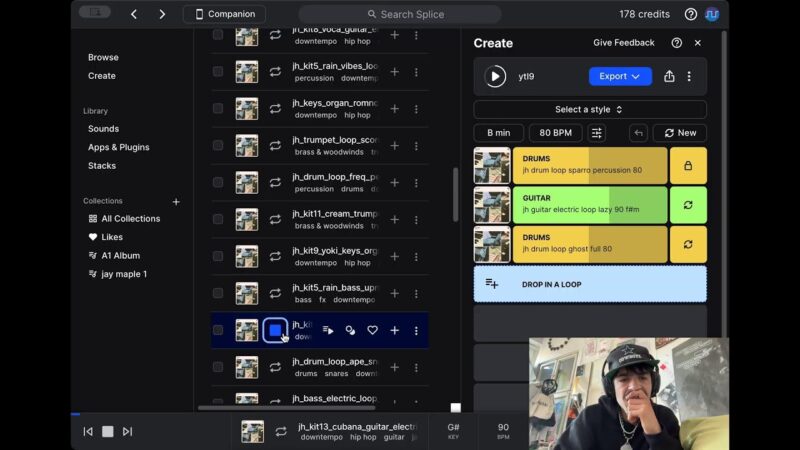
Task: Open the Select a style dropdown
Action: coord(589,109)
